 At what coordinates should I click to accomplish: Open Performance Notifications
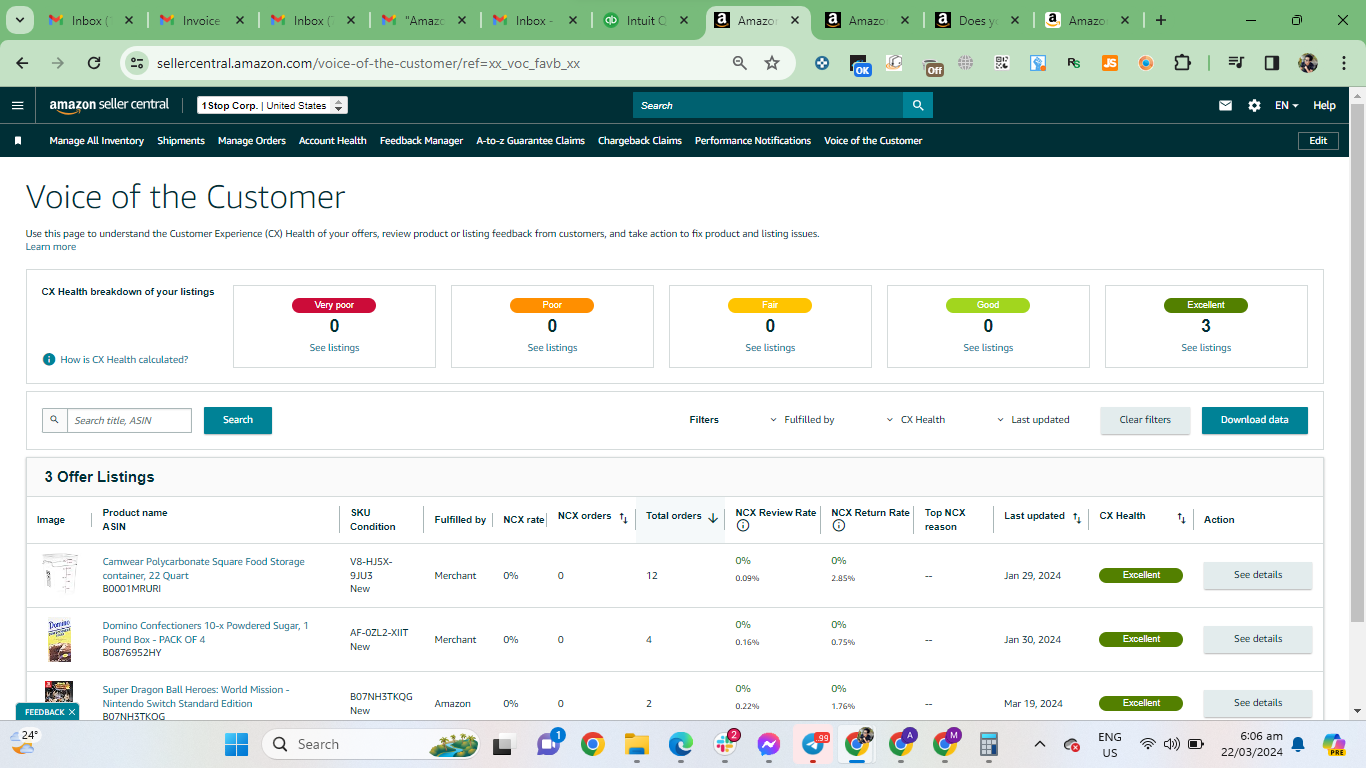coord(753,141)
